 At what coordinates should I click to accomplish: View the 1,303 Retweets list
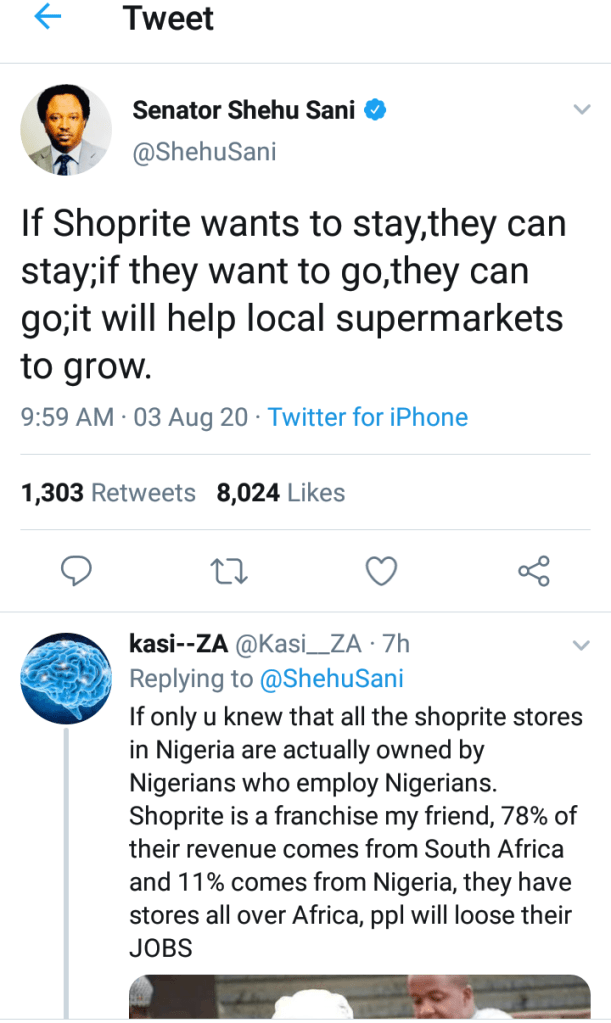108,493
